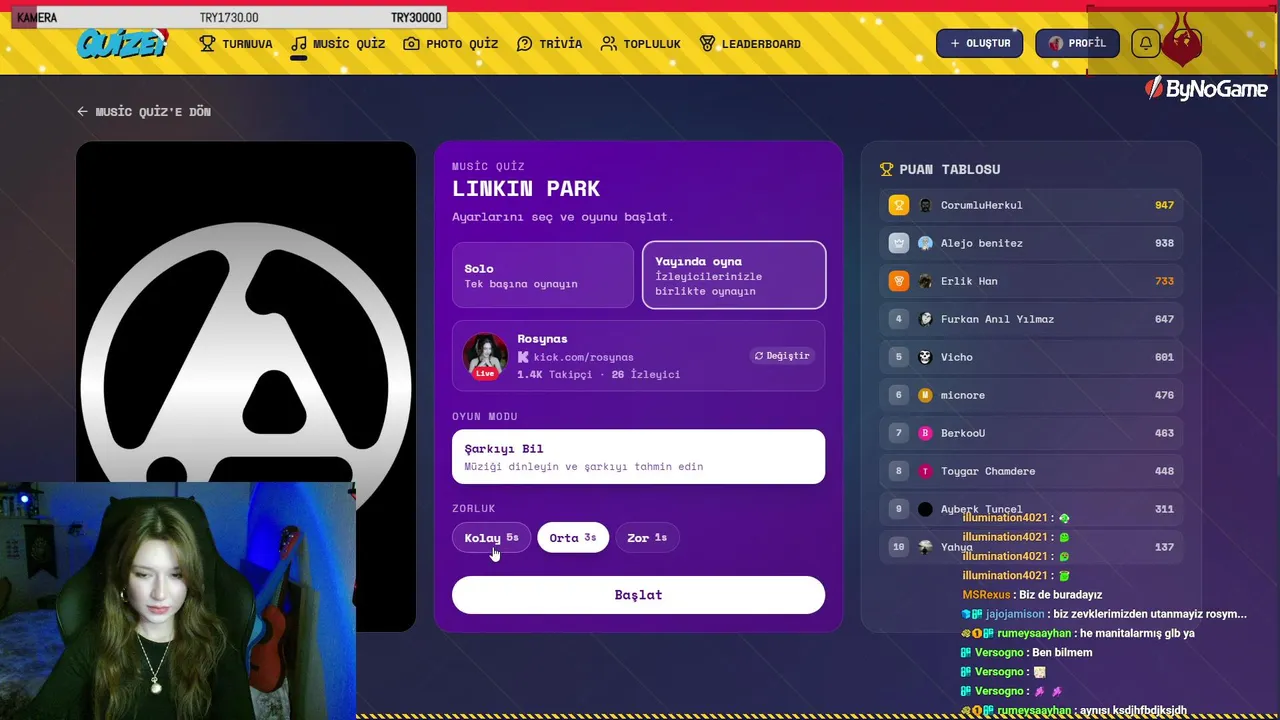This screenshot has width=1280, height=720.
Task: Select Şarkıyı Bil game mode
Action: (x=638, y=457)
